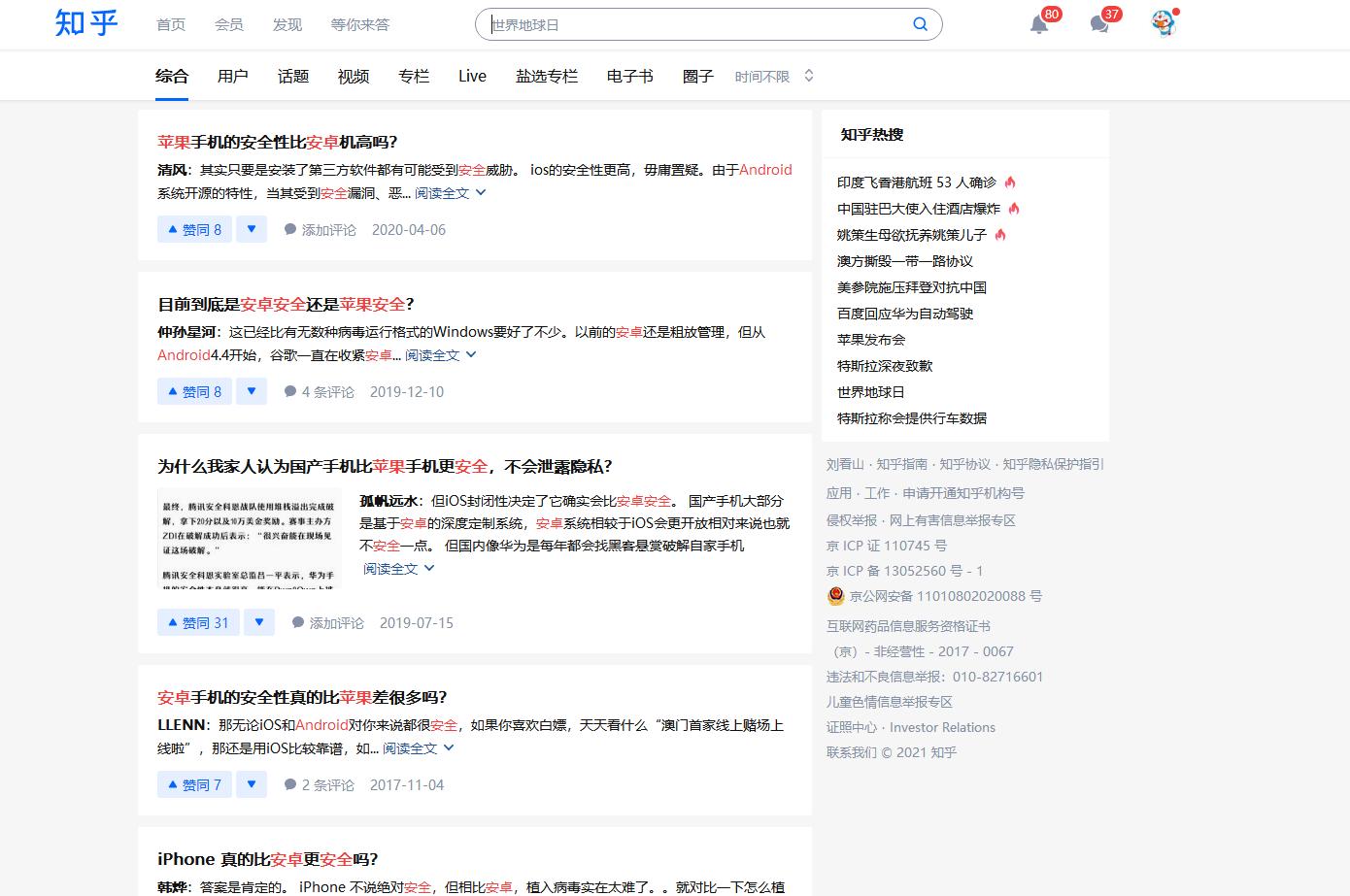Open notifications via the bell icon showing 80

coord(1037,25)
